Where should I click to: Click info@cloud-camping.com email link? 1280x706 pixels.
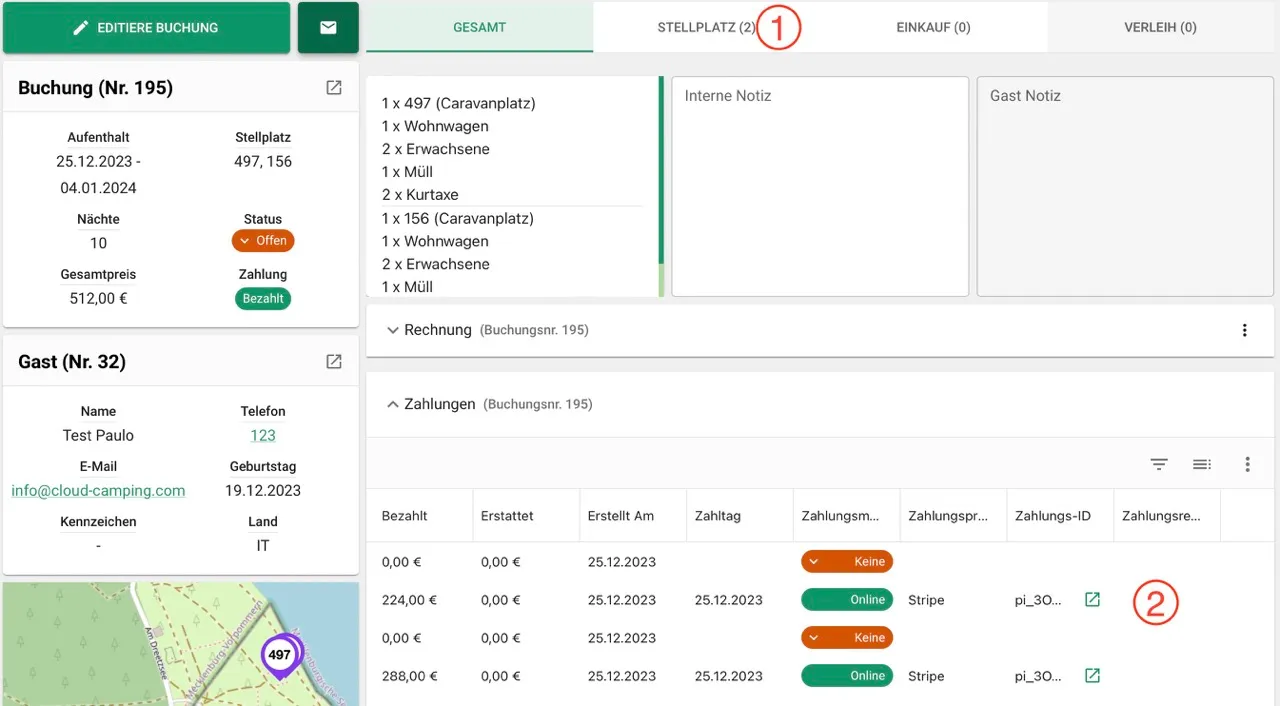pos(98,490)
